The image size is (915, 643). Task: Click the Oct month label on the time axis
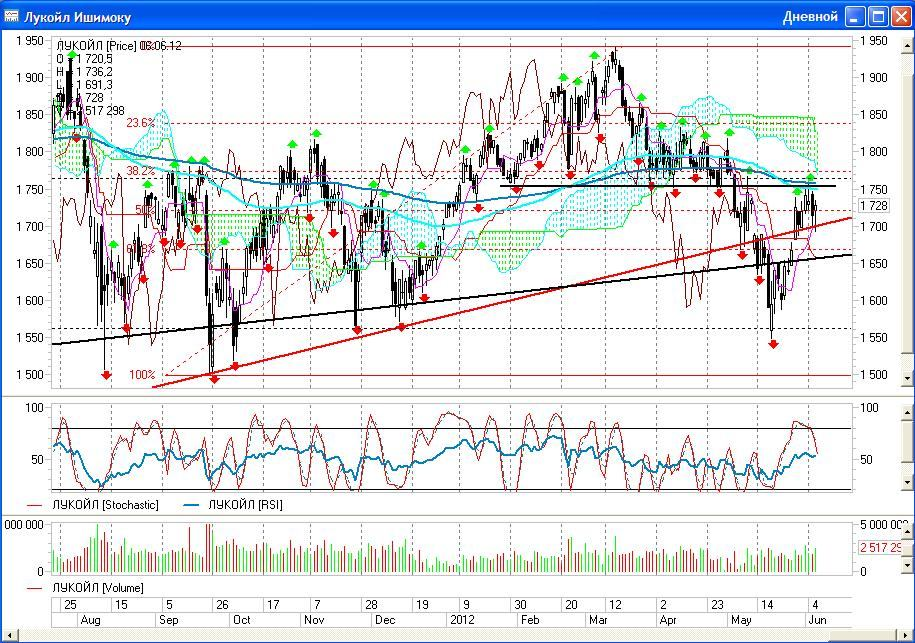(x=242, y=620)
